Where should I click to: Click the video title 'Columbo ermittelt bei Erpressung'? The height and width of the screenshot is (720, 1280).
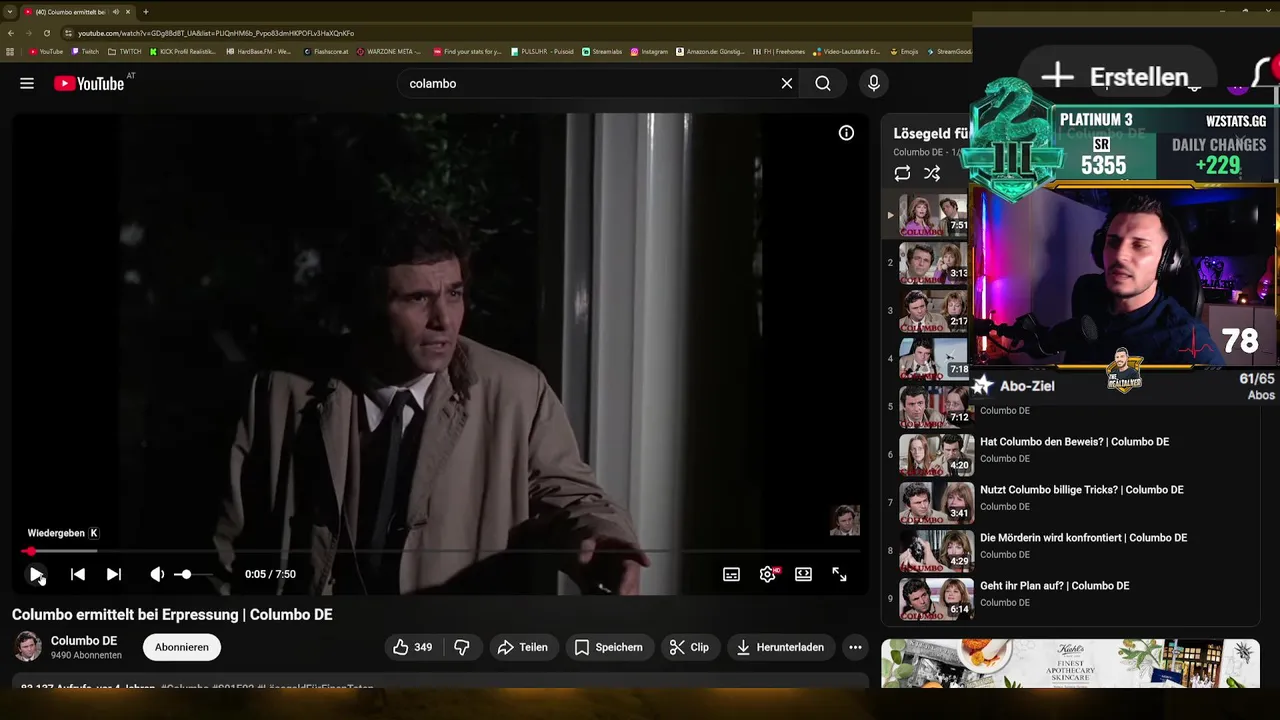point(172,615)
